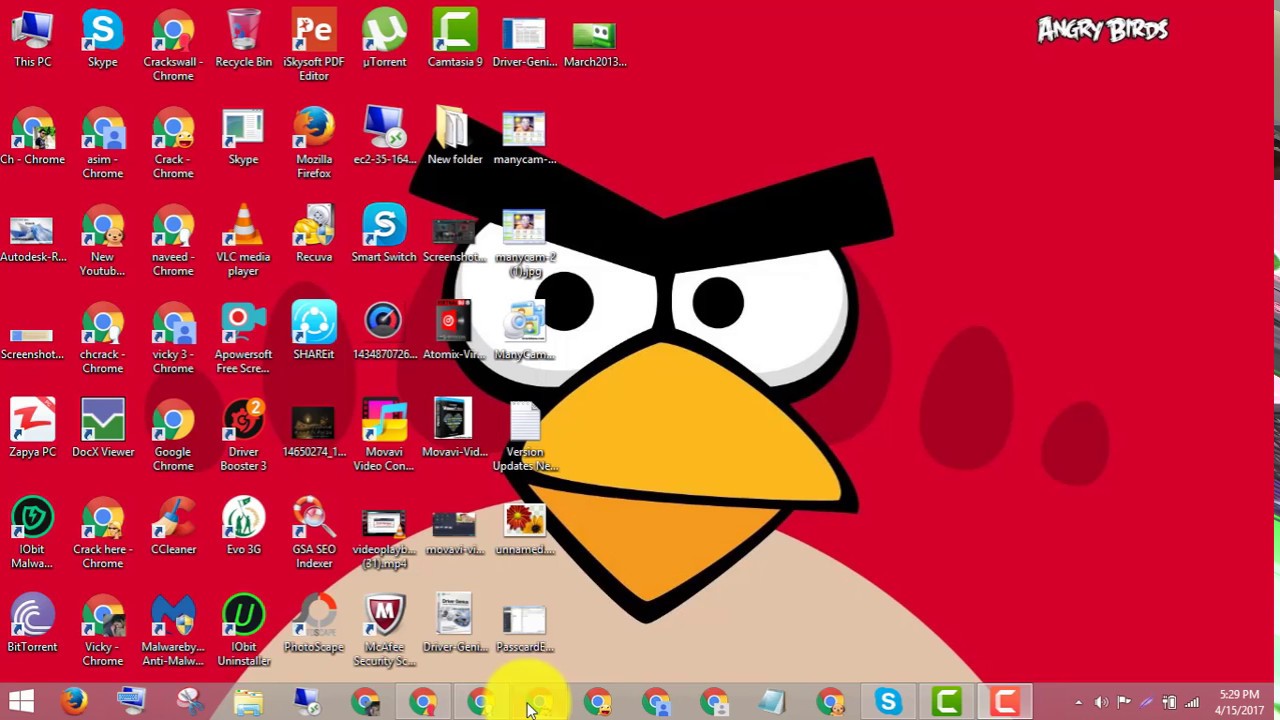The width and height of the screenshot is (1280, 720).
Task: Launch IObit Malware Fighter
Action: tap(32, 533)
